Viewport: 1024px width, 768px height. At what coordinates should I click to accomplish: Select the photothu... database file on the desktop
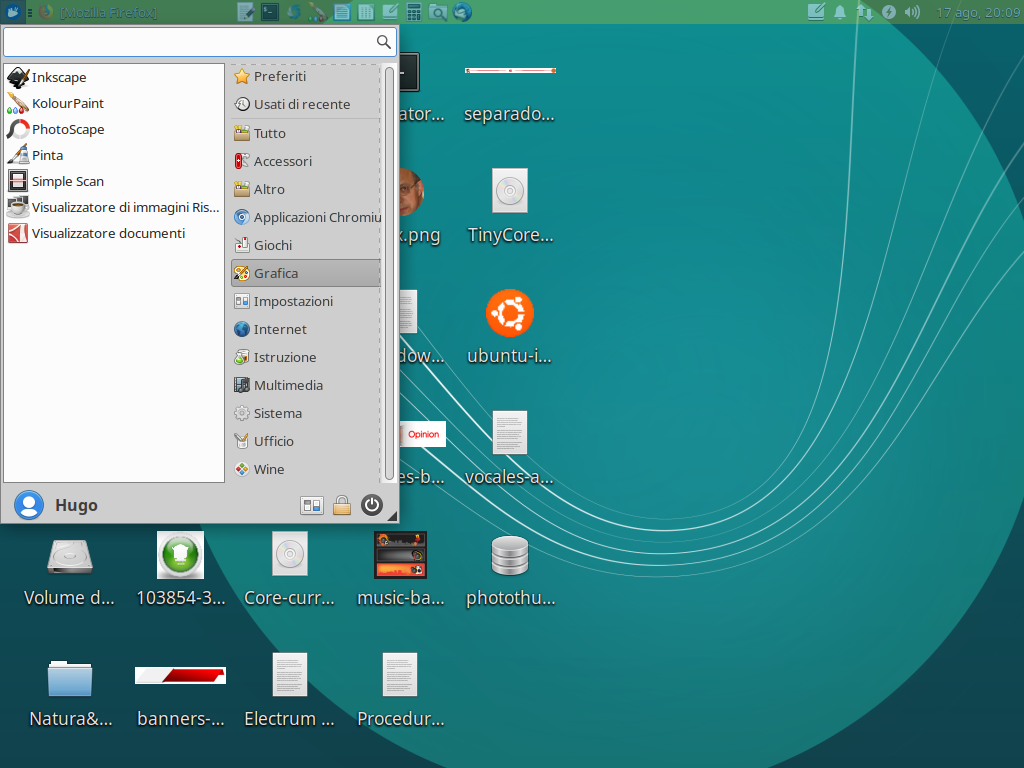point(510,571)
